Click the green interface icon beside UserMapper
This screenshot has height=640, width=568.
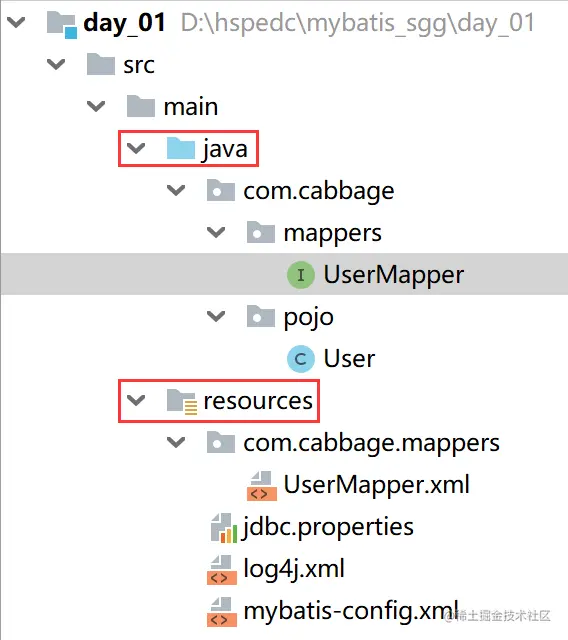pos(301,275)
